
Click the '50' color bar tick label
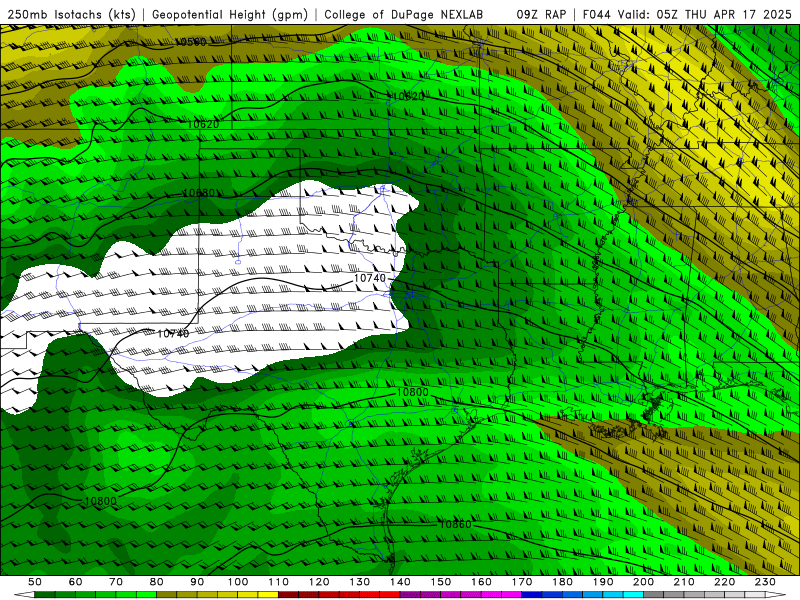point(35,582)
